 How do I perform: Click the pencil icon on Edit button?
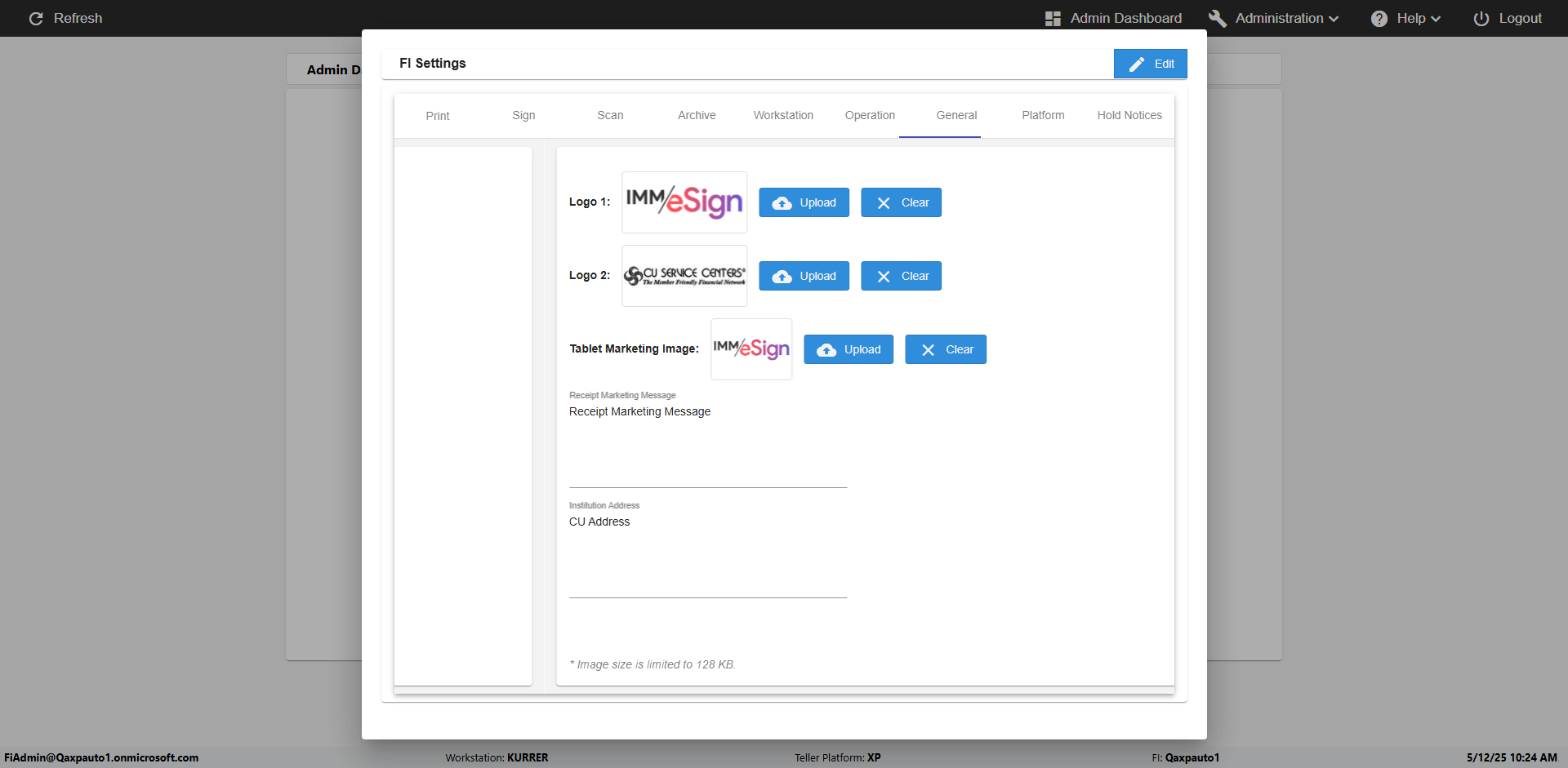coord(1137,64)
